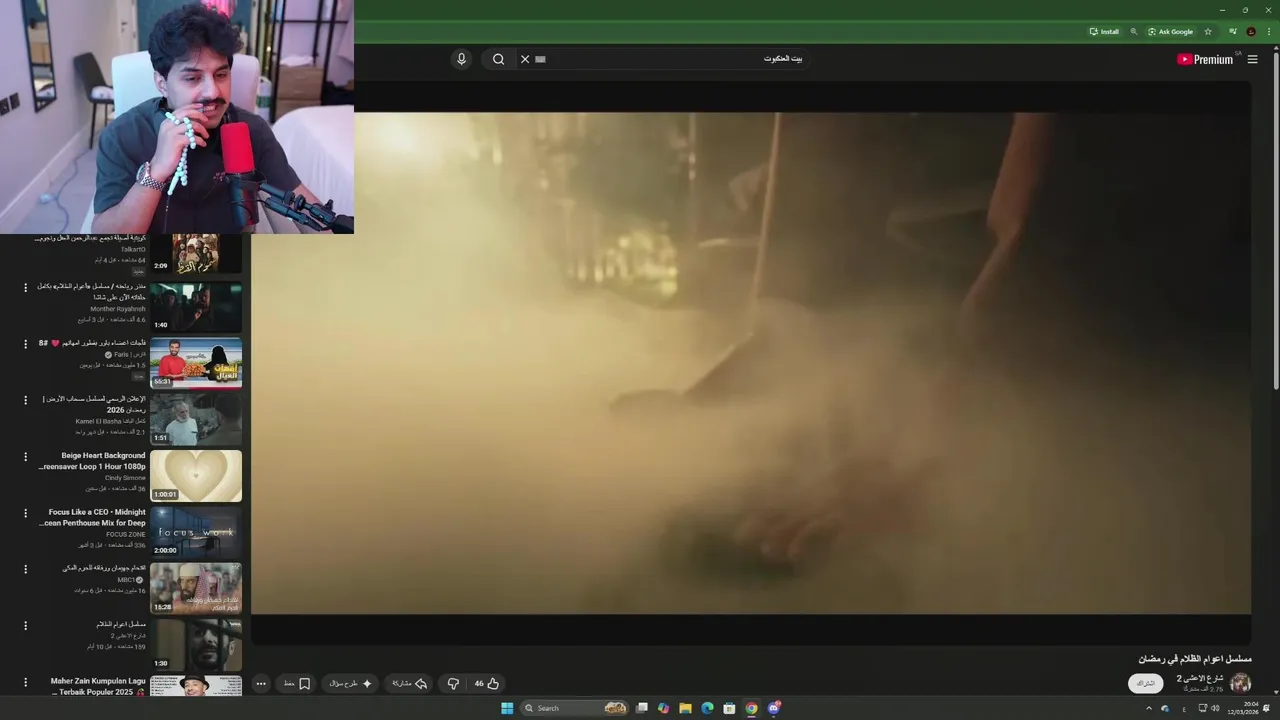
Task: Open Discord from the taskbar
Action: [x=774, y=708]
